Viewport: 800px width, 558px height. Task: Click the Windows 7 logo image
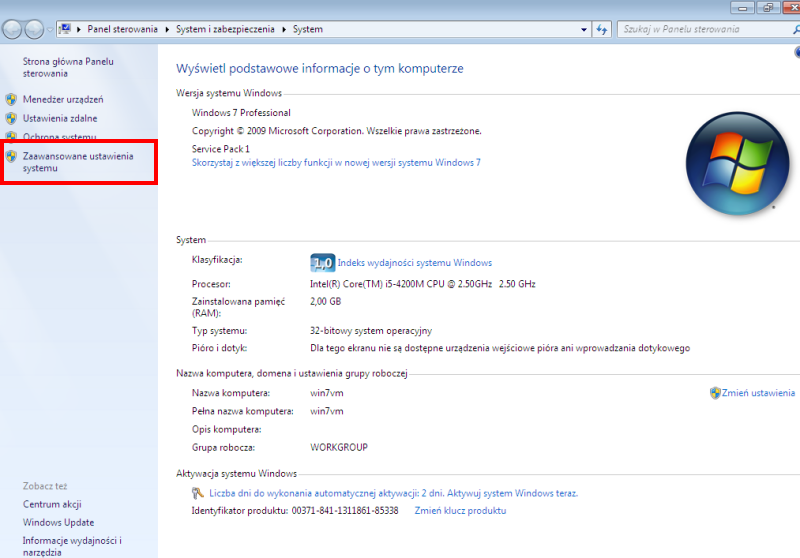coord(737,163)
